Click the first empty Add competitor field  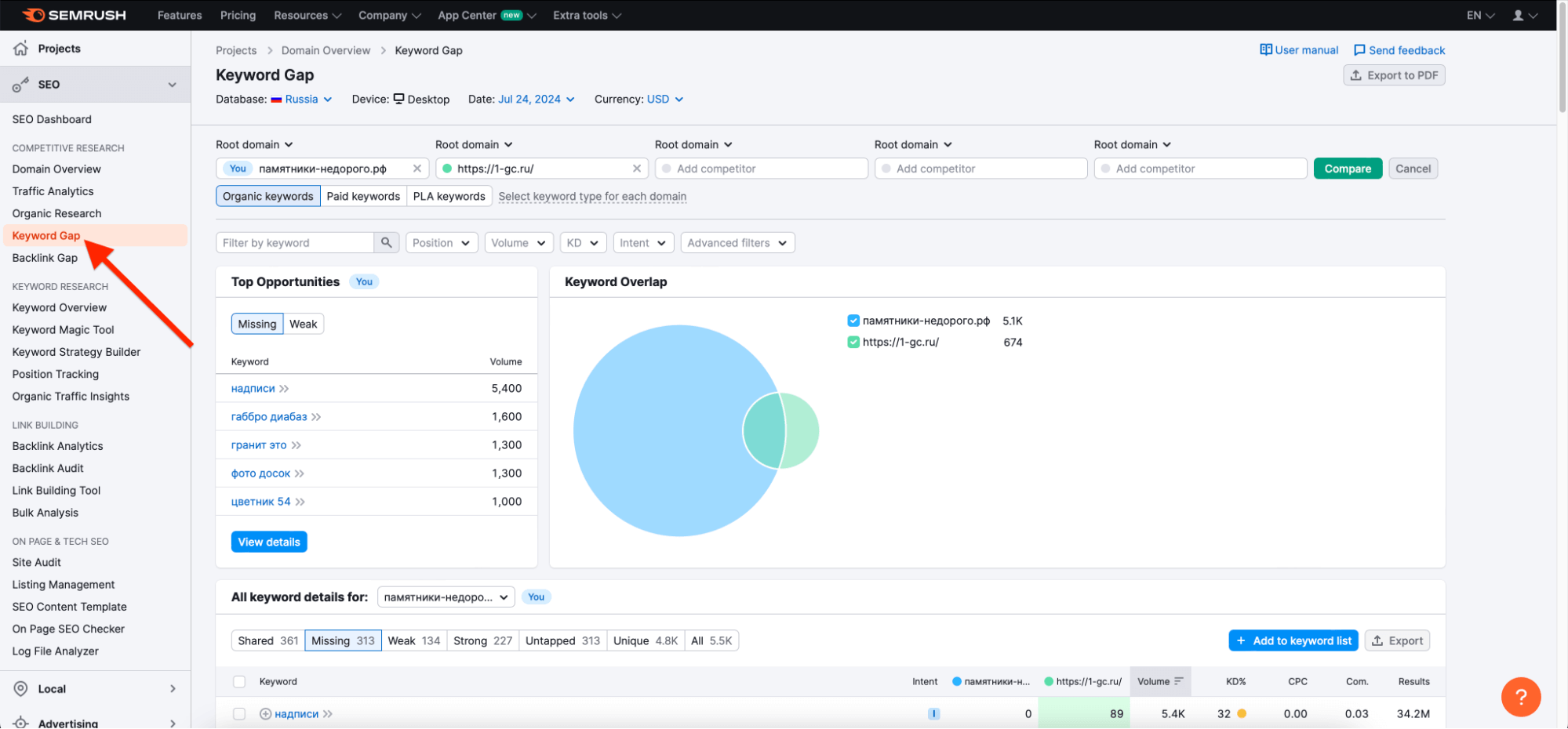(x=761, y=169)
